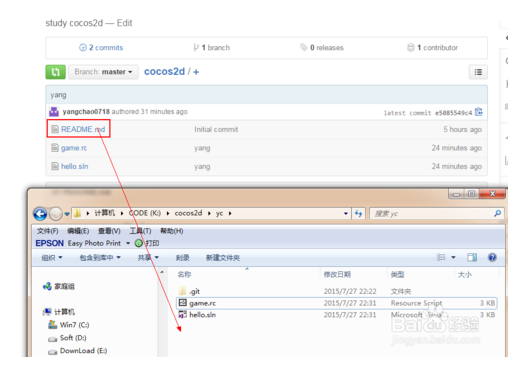530x388 pixels.
Task: Click the yc segment in address bar
Action: click(x=219, y=213)
